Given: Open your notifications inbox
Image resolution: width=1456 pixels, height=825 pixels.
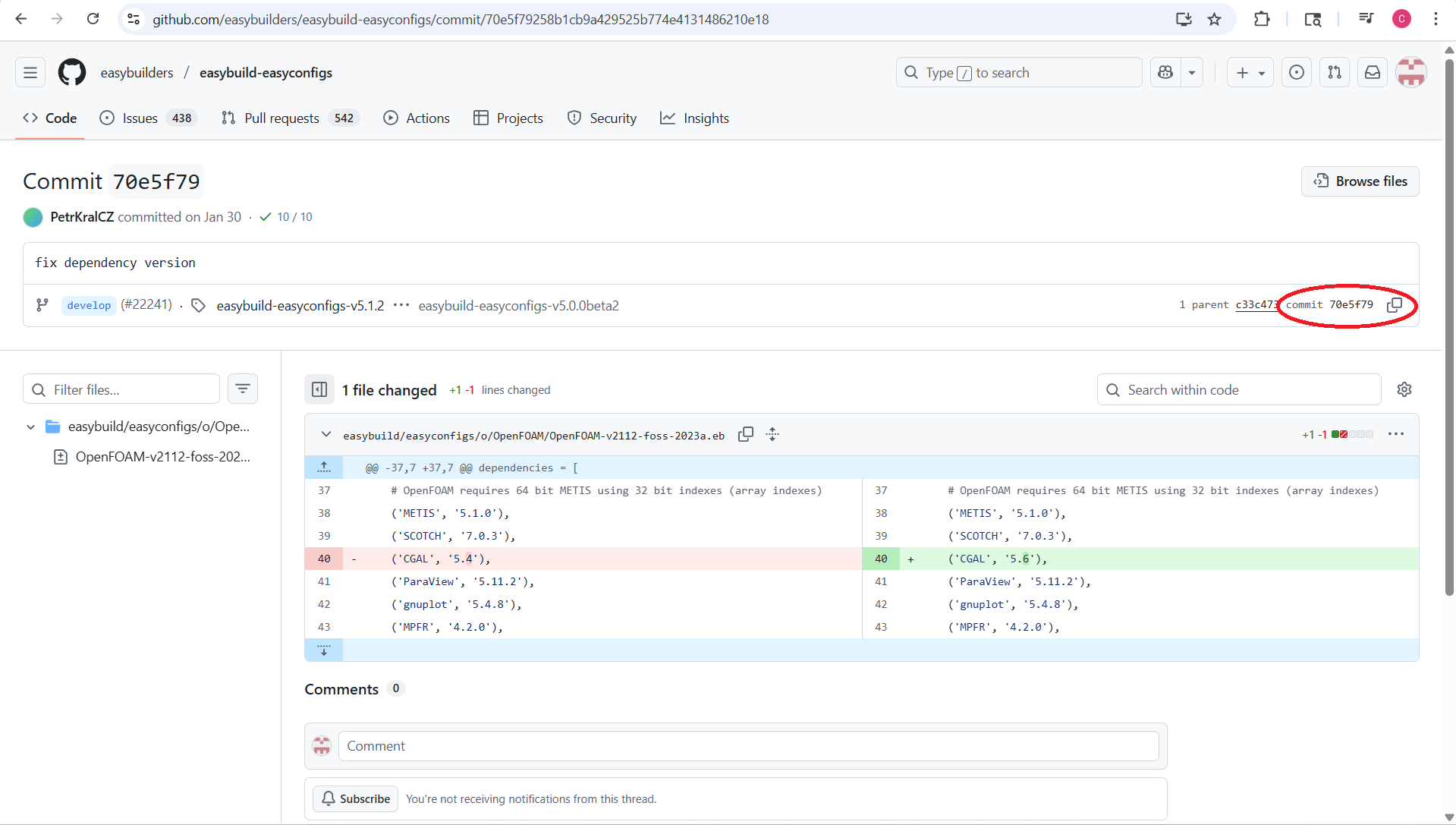Looking at the screenshot, I should tap(1372, 72).
